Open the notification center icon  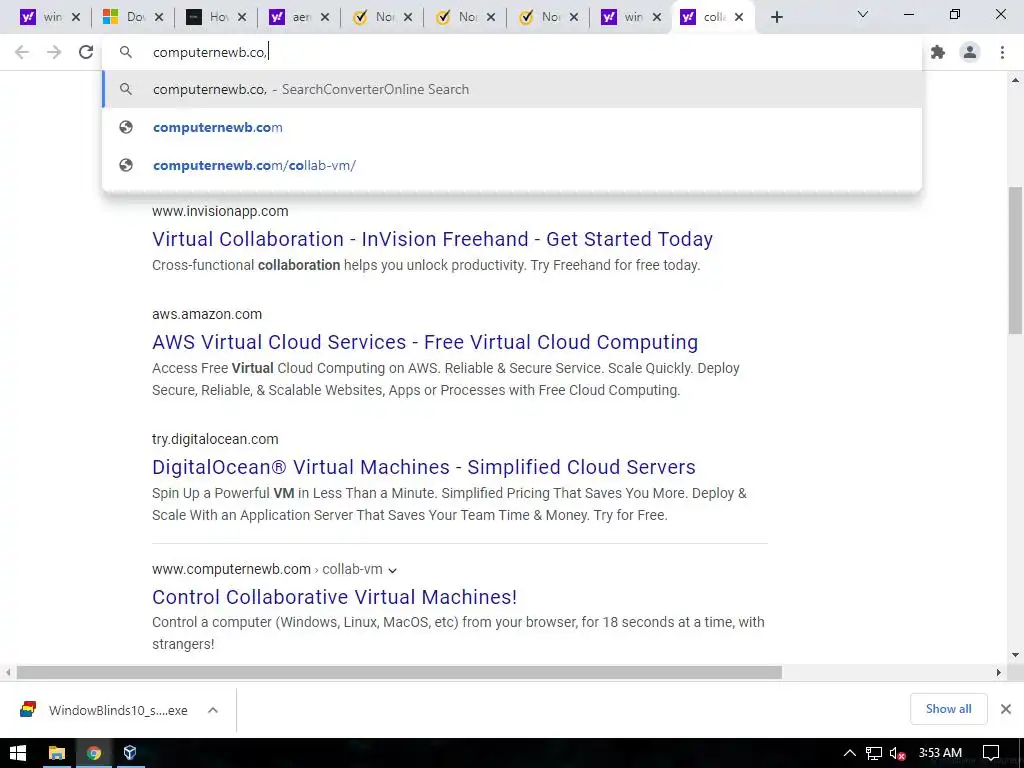[991, 753]
